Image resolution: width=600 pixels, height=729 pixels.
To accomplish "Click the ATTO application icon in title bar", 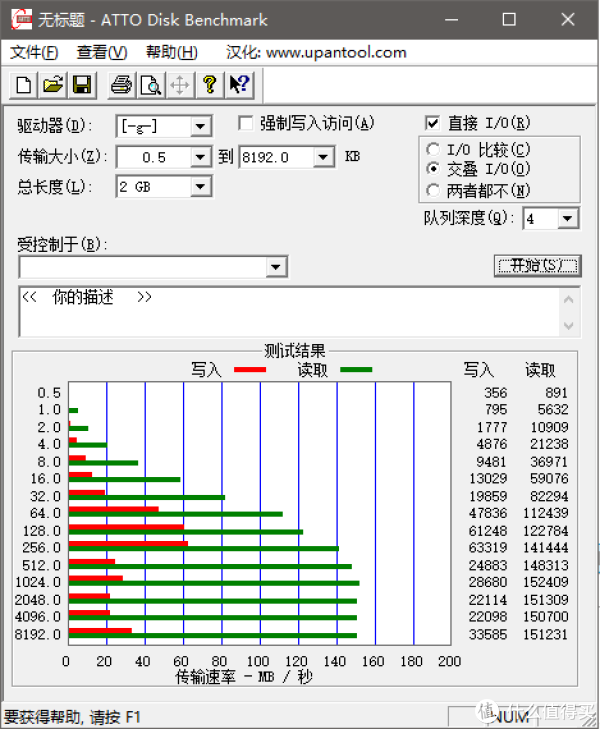I will 21,20.
